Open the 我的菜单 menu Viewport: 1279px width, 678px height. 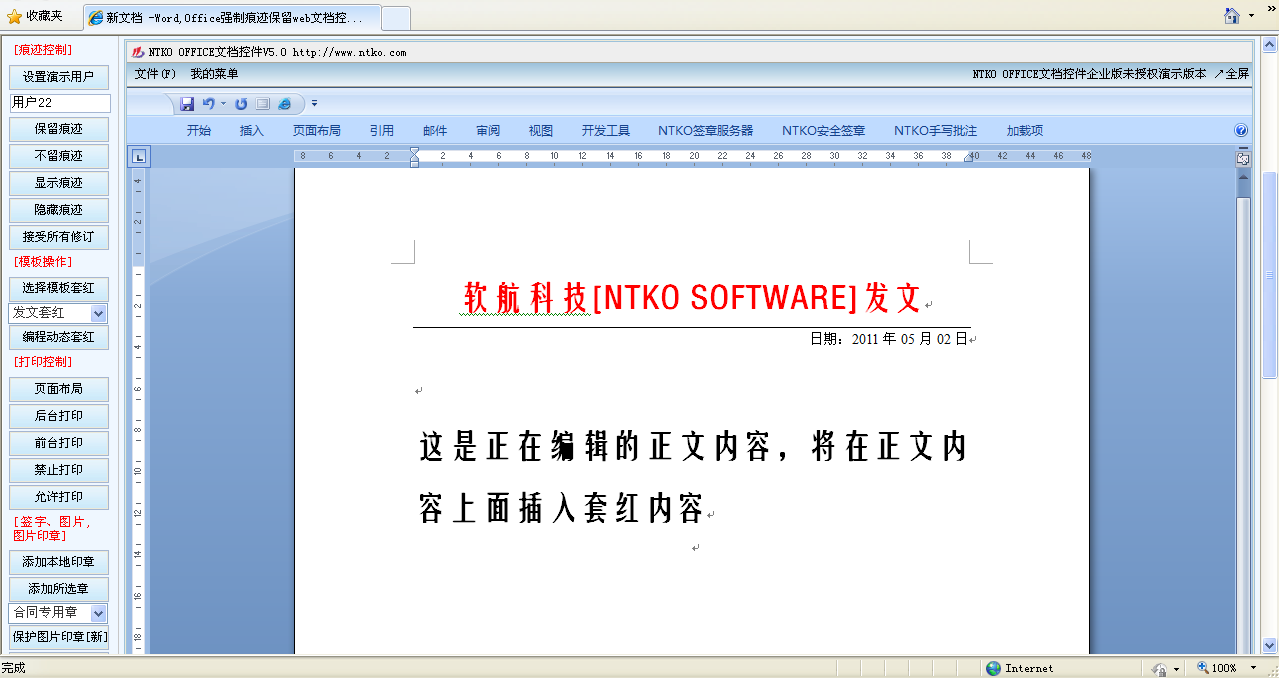[214, 74]
